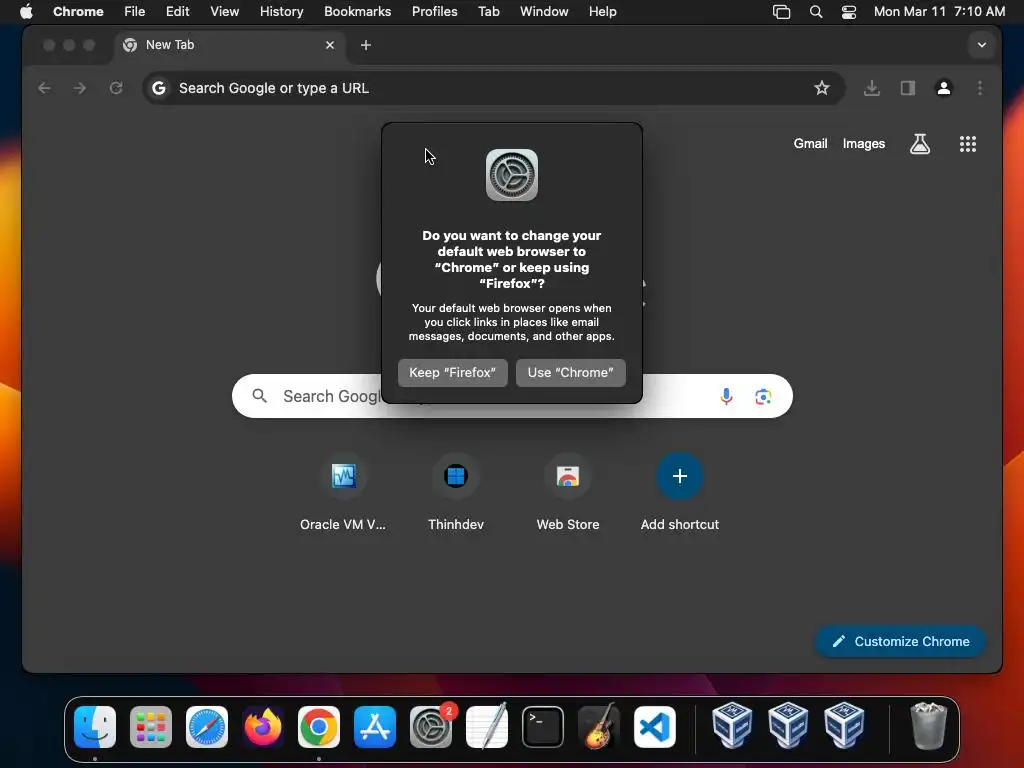Open the Edit menu

(x=178, y=12)
